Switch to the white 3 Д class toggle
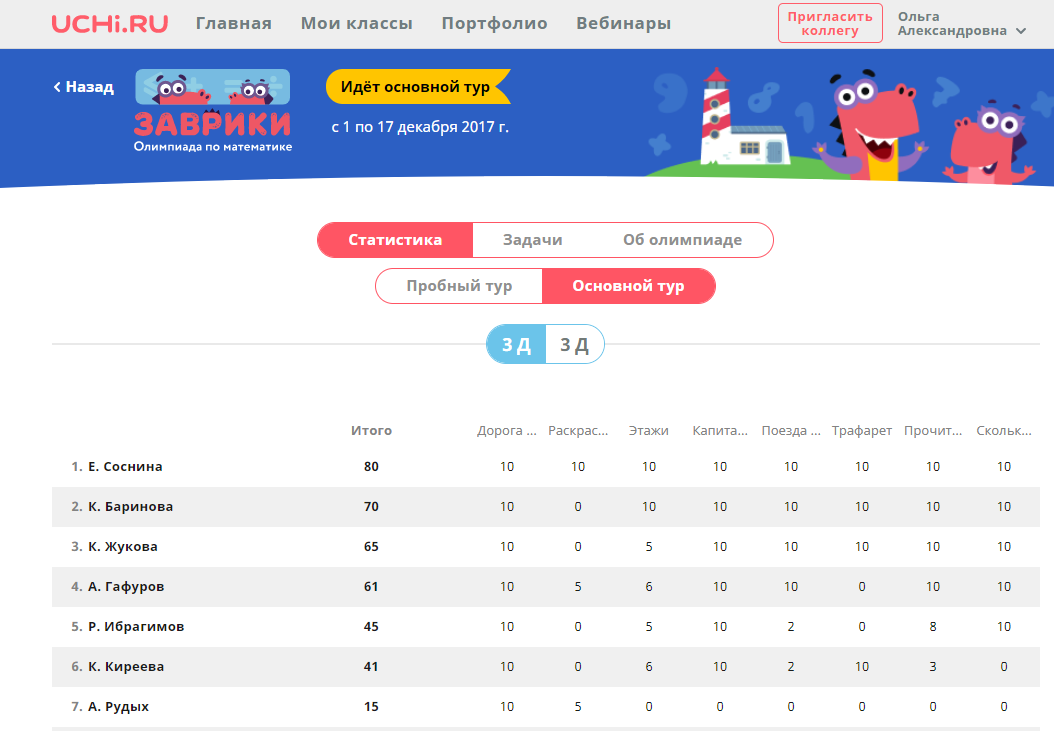The image size is (1054, 731). tap(575, 344)
